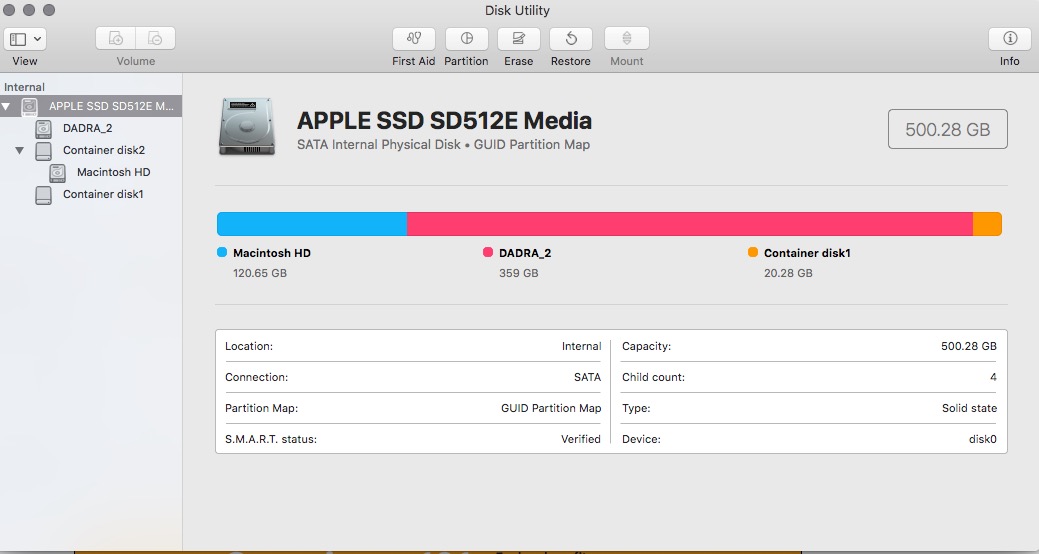Click the Type Solid state value
This screenshot has width=1039, height=554.
pos(969,408)
